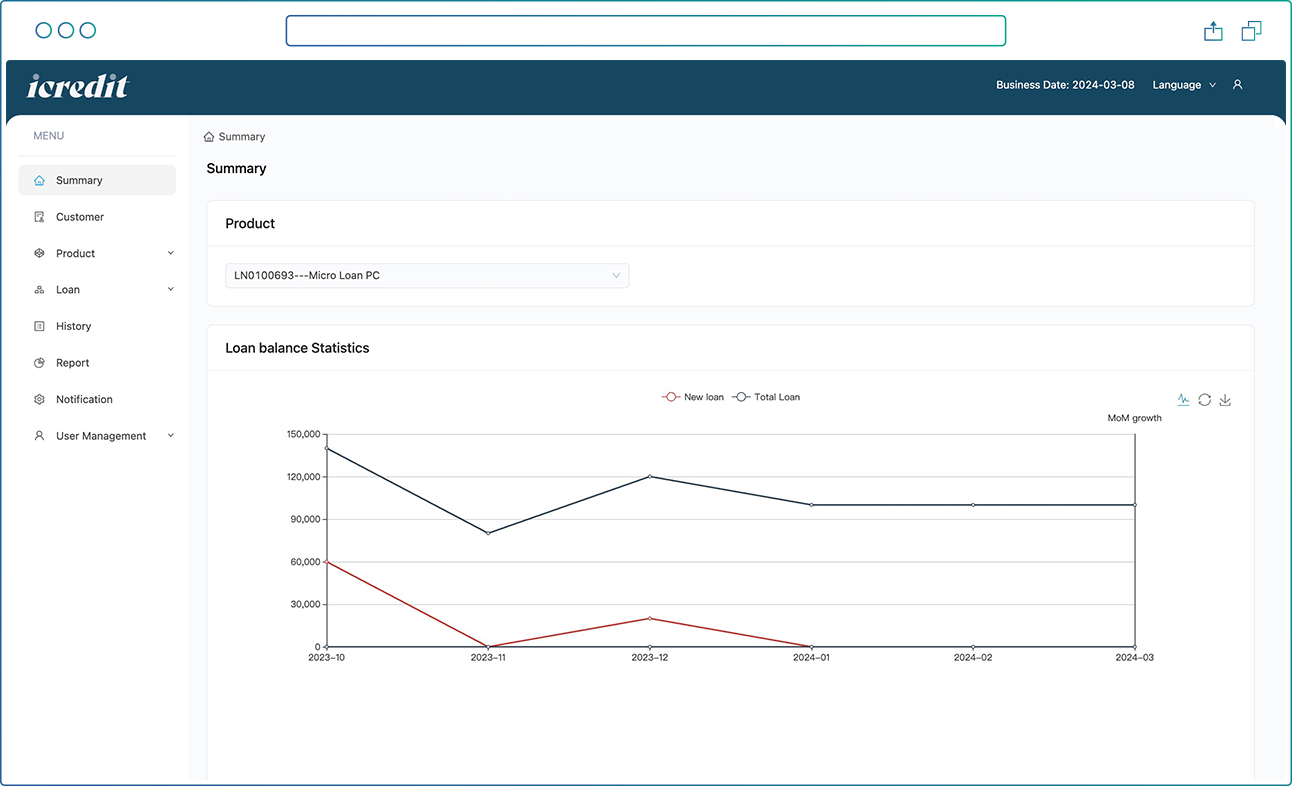The height and width of the screenshot is (786, 1292).
Task: Open User Management in the sidebar menu
Action: [x=97, y=436]
